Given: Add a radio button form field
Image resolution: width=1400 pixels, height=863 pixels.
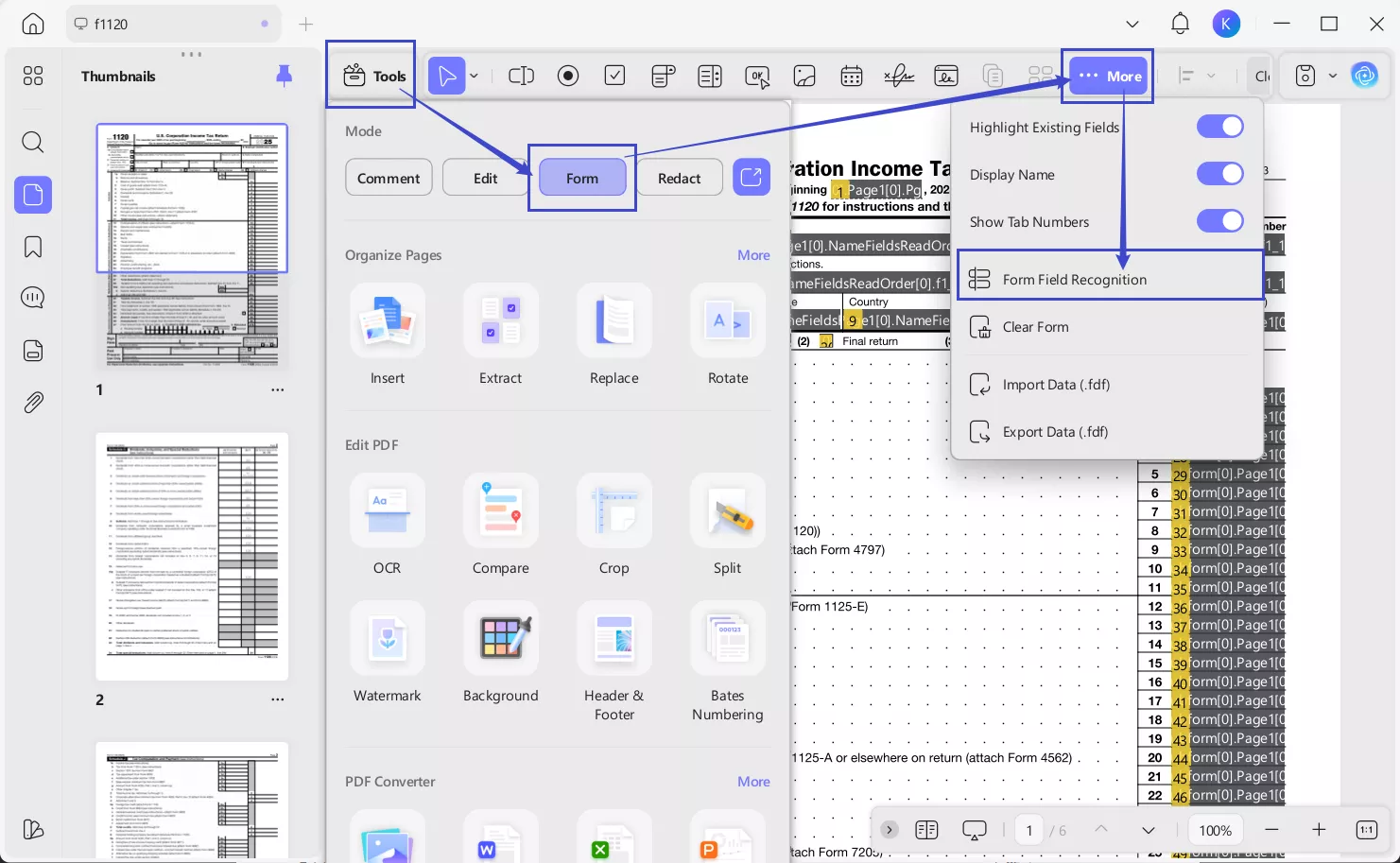Looking at the screenshot, I should [x=568, y=76].
